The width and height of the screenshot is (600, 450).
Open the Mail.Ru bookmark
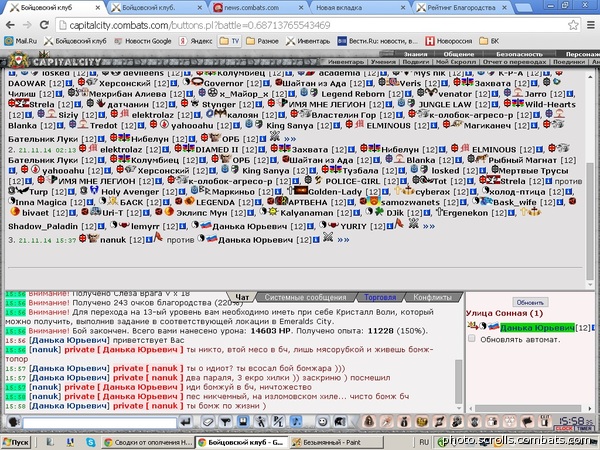pos(21,41)
